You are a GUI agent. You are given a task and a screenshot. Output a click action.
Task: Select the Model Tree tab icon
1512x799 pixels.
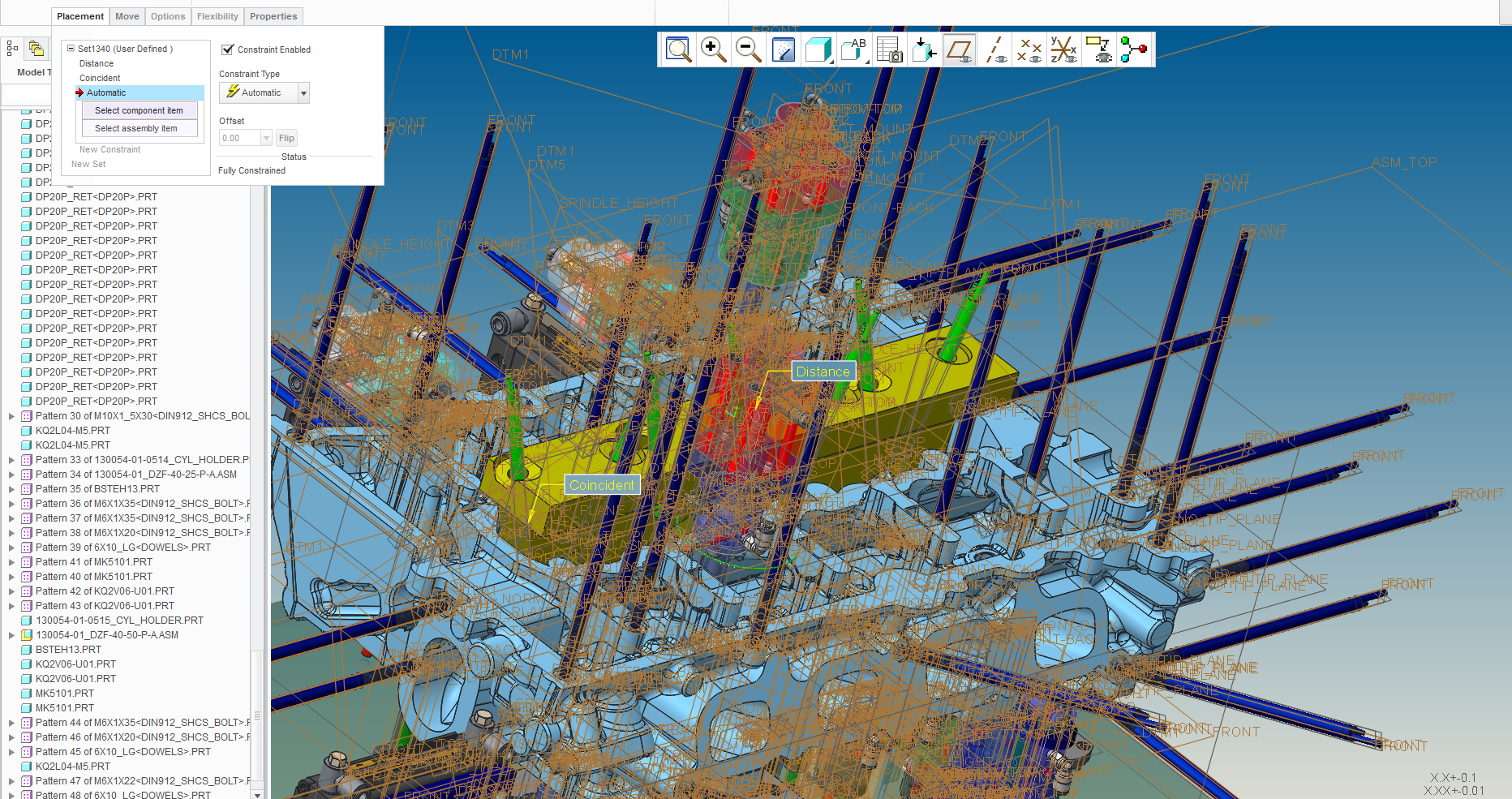(11, 49)
